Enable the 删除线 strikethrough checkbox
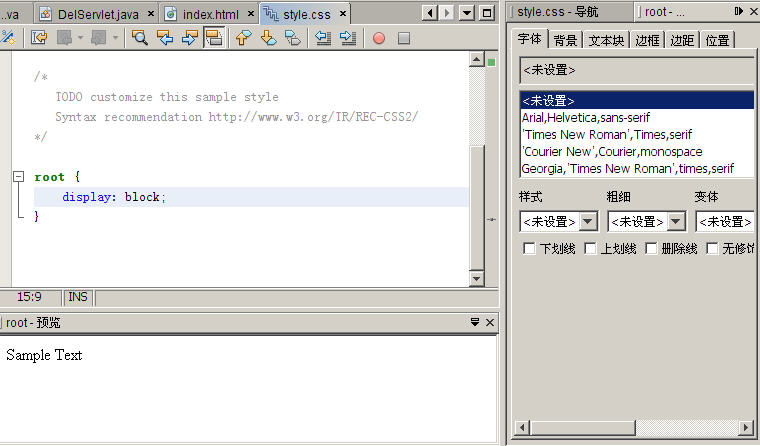 [651, 248]
